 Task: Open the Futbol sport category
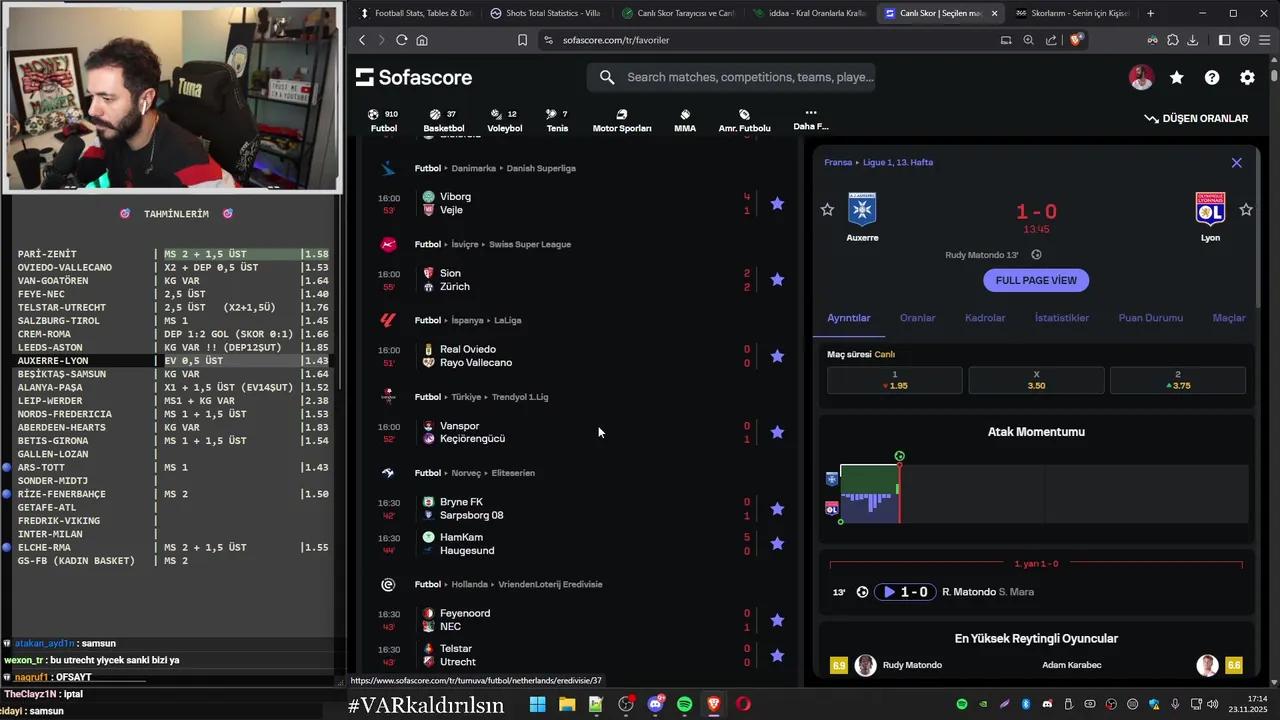pos(383,121)
